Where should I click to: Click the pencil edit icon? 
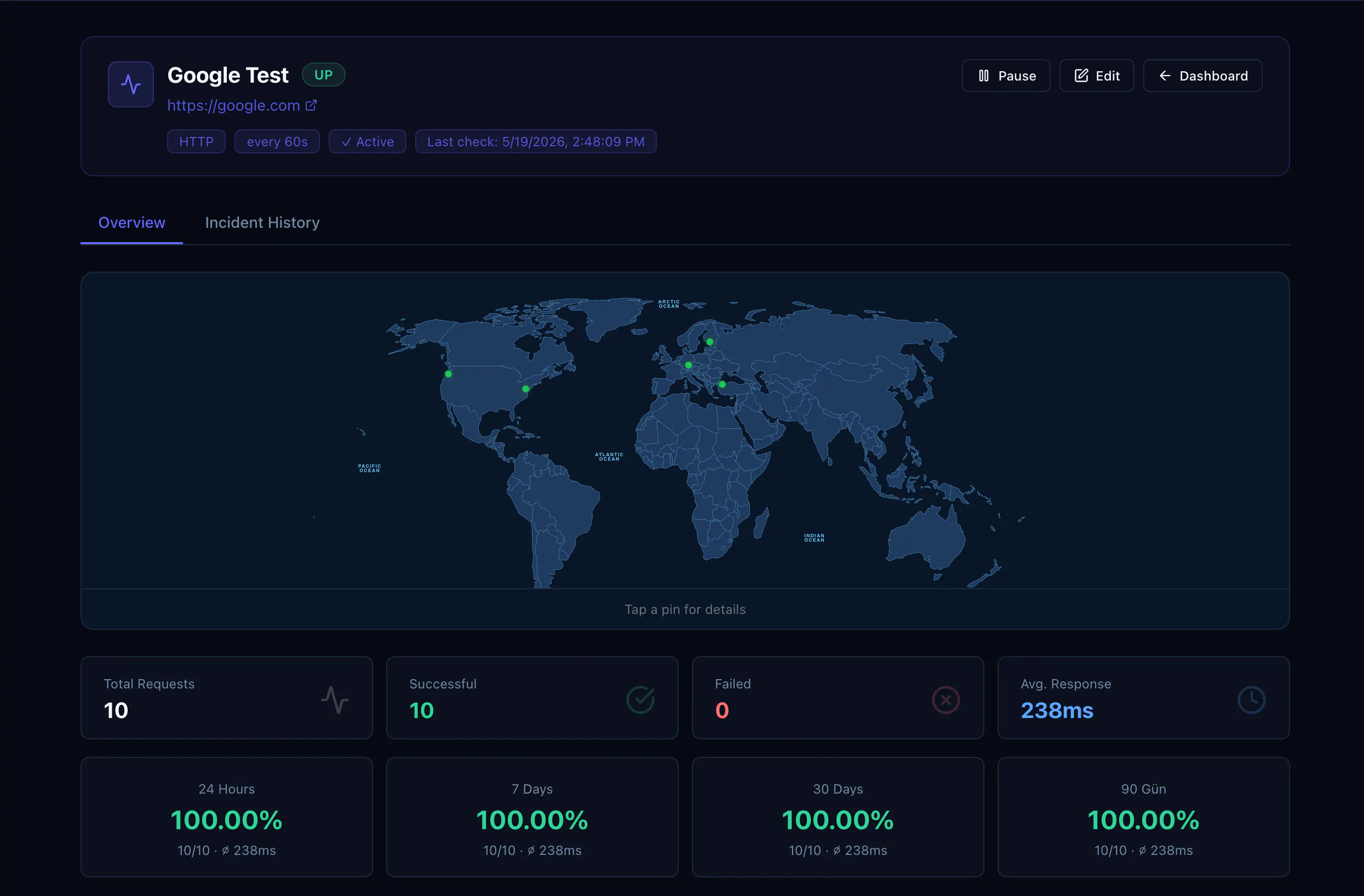click(x=1081, y=76)
